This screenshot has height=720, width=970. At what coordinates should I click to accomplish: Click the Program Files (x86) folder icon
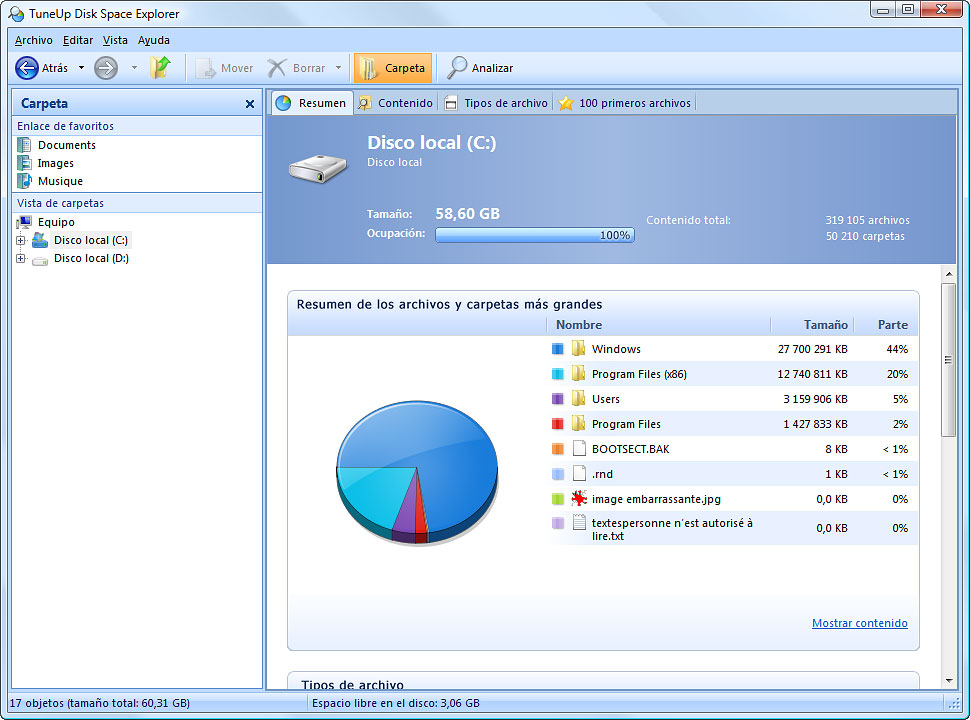[x=578, y=374]
